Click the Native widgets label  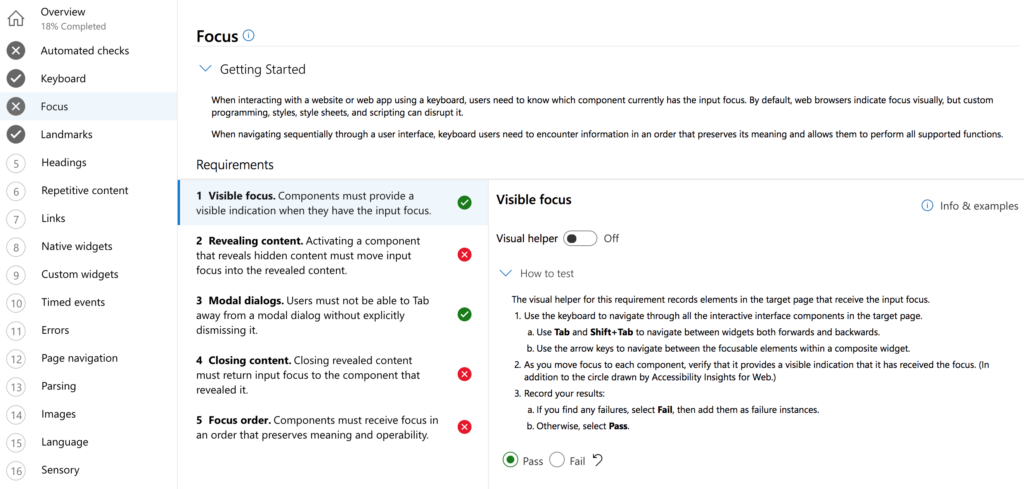coord(76,247)
